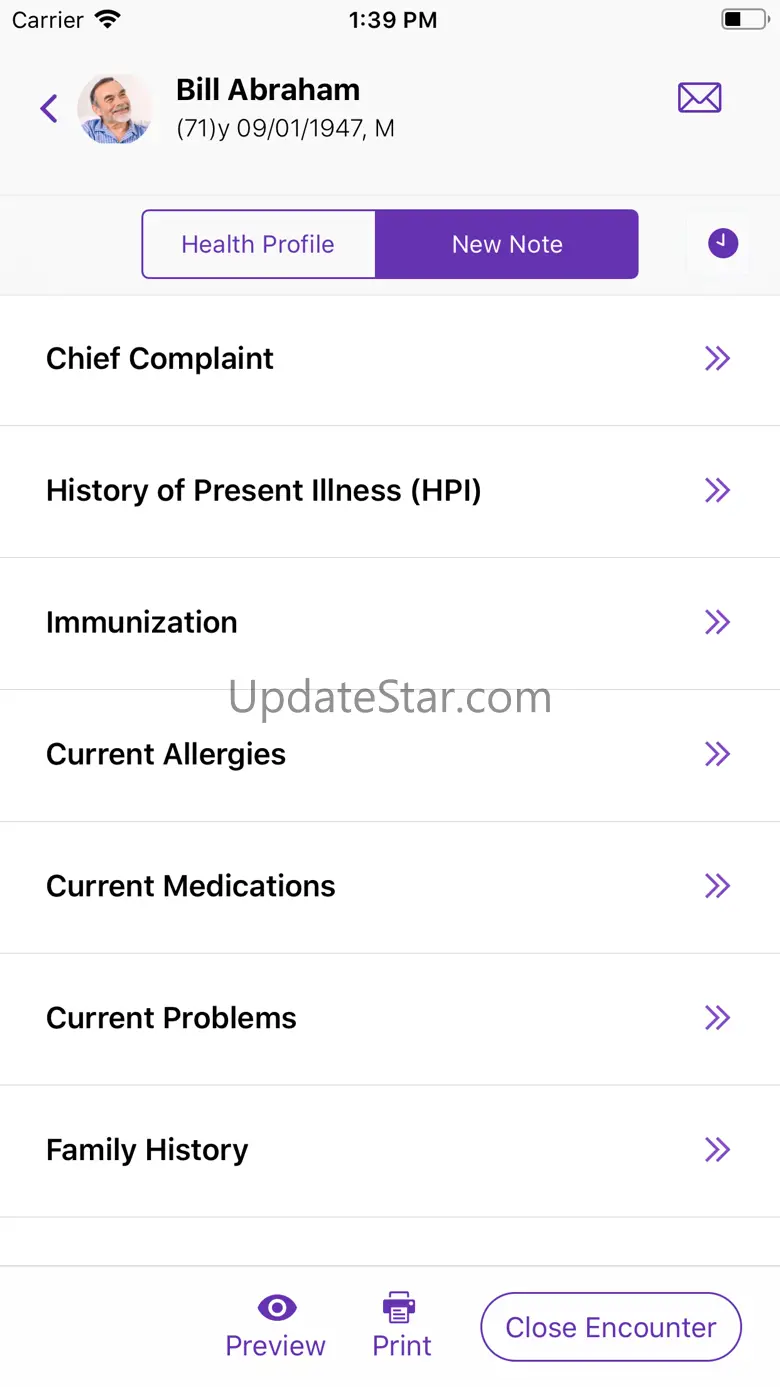The image size is (780, 1387).
Task: Click the Print printer icon
Action: [400, 1307]
